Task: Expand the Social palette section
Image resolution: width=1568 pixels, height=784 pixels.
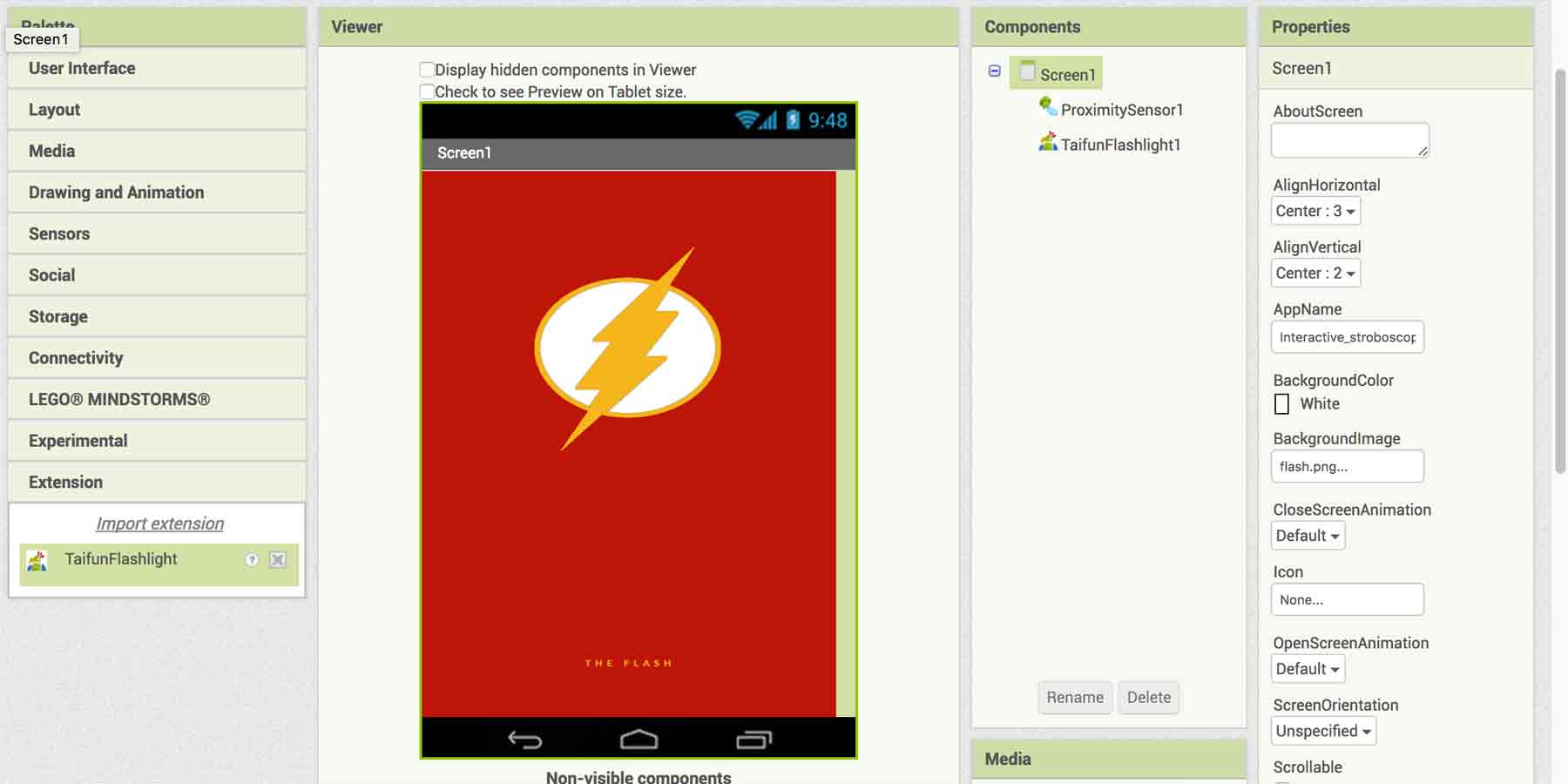Action: (x=157, y=275)
